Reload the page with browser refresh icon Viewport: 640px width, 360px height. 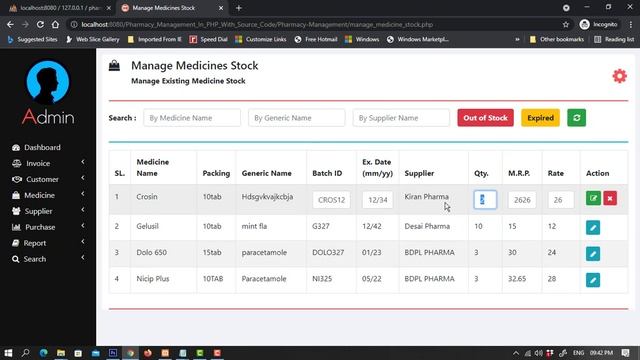[40, 24]
